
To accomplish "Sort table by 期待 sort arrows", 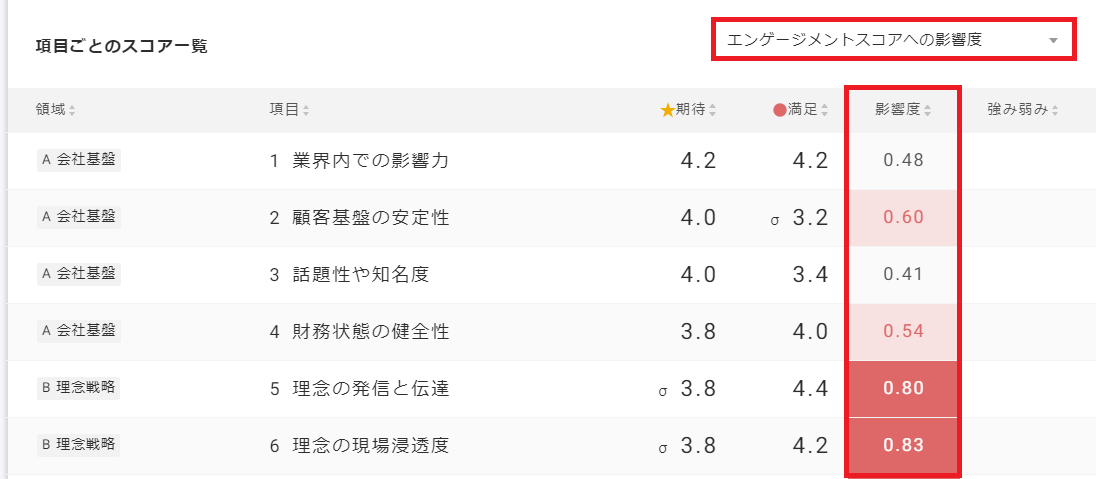I will point(712,110).
